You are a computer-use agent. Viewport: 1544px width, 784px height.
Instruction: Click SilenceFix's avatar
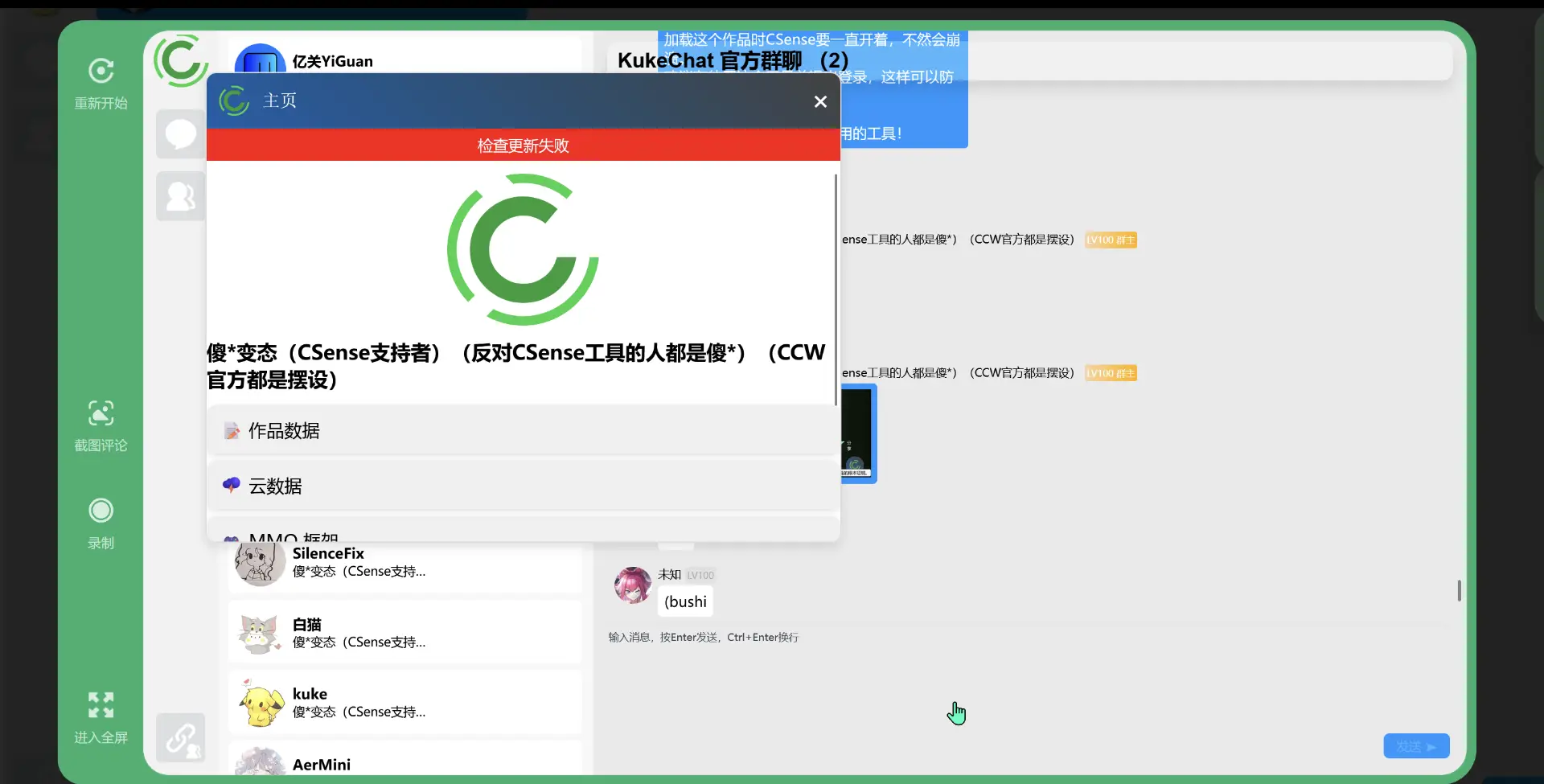260,561
